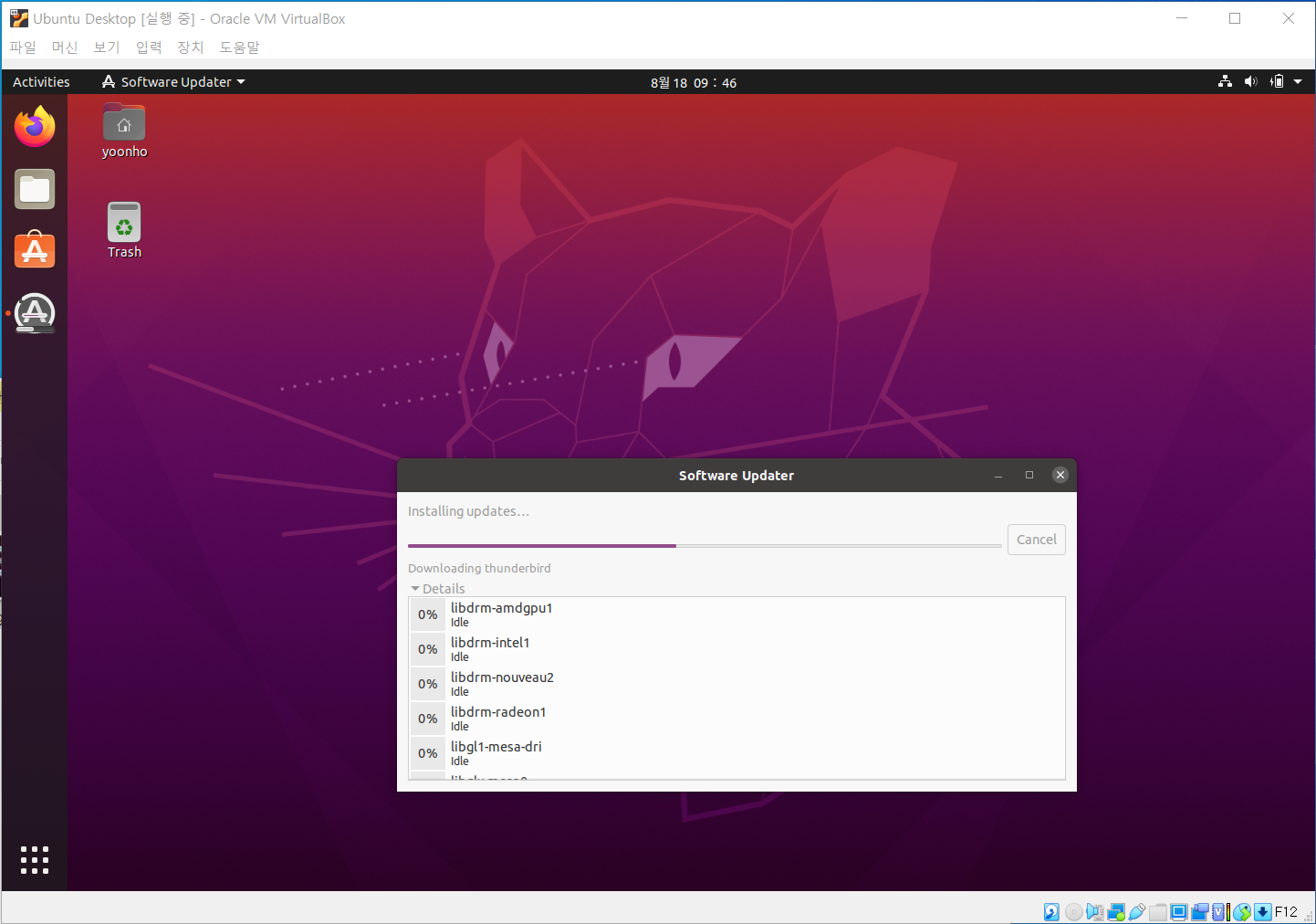This screenshot has height=924, width=1316.
Task: Close the Software Updater dialog
Action: tap(1060, 475)
